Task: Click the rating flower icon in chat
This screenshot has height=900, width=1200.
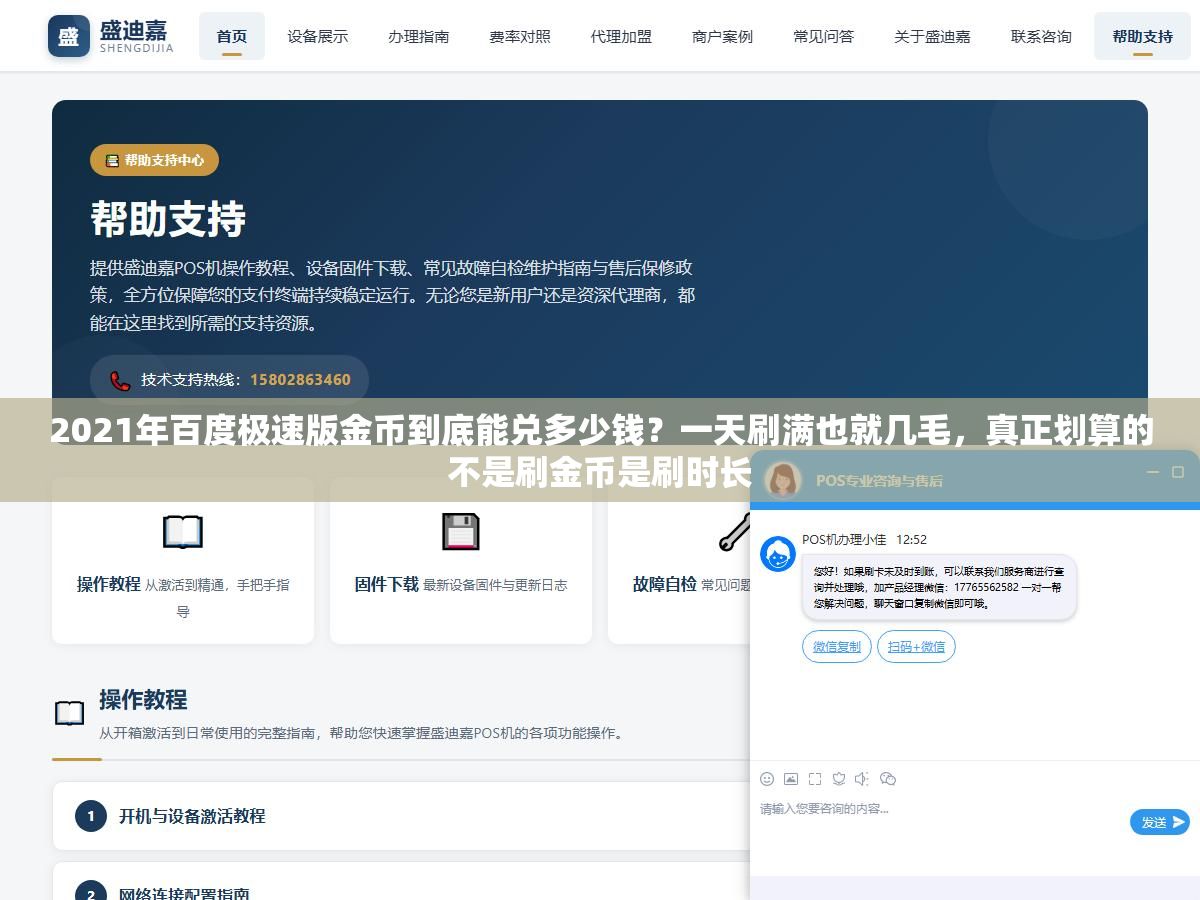Action: coord(839,779)
